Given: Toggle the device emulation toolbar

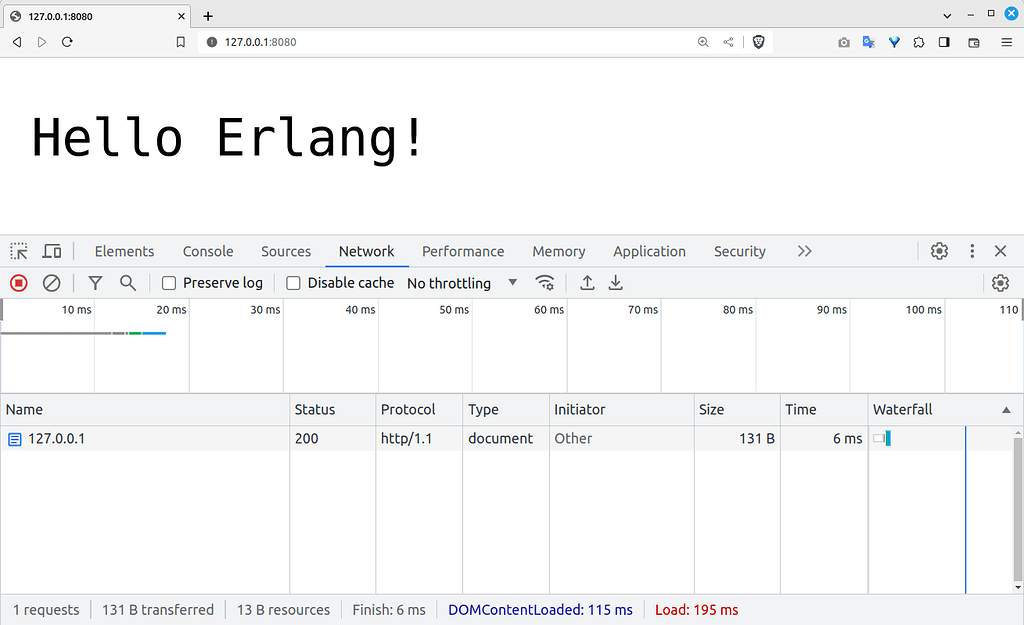Looking at the screenshot, I should pyautogui.click(x=52, y=251).
